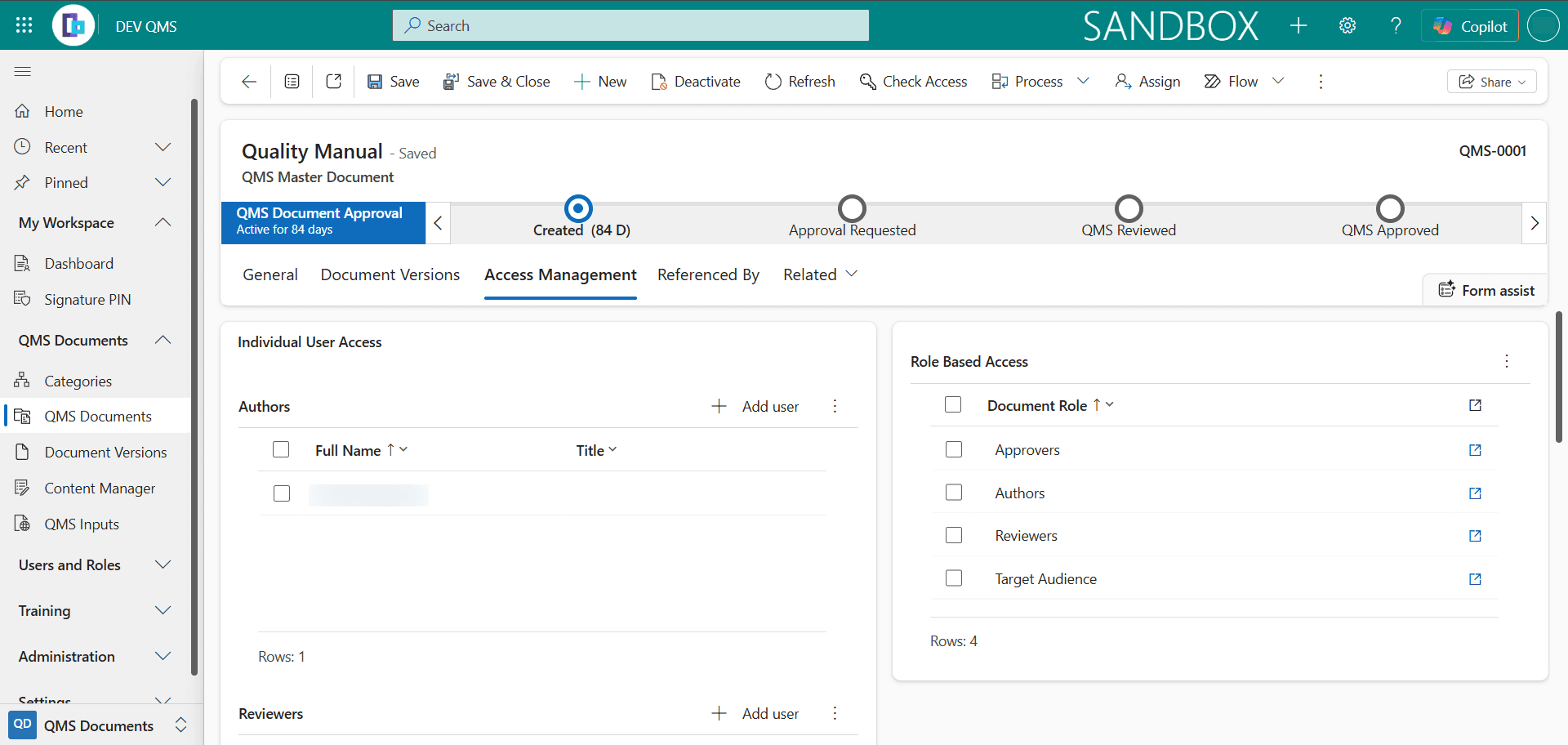Open the help question mark icon
This screenshot has width=1568, height=745.
point(1396,25)
